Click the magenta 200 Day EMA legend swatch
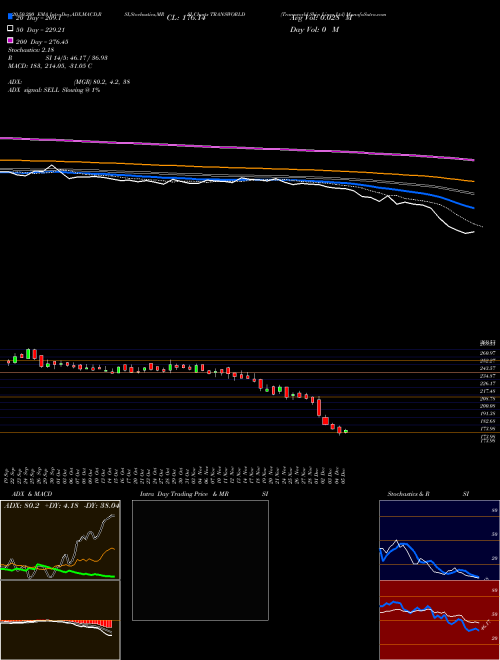The image size is (500, 660). click(11, 40)
